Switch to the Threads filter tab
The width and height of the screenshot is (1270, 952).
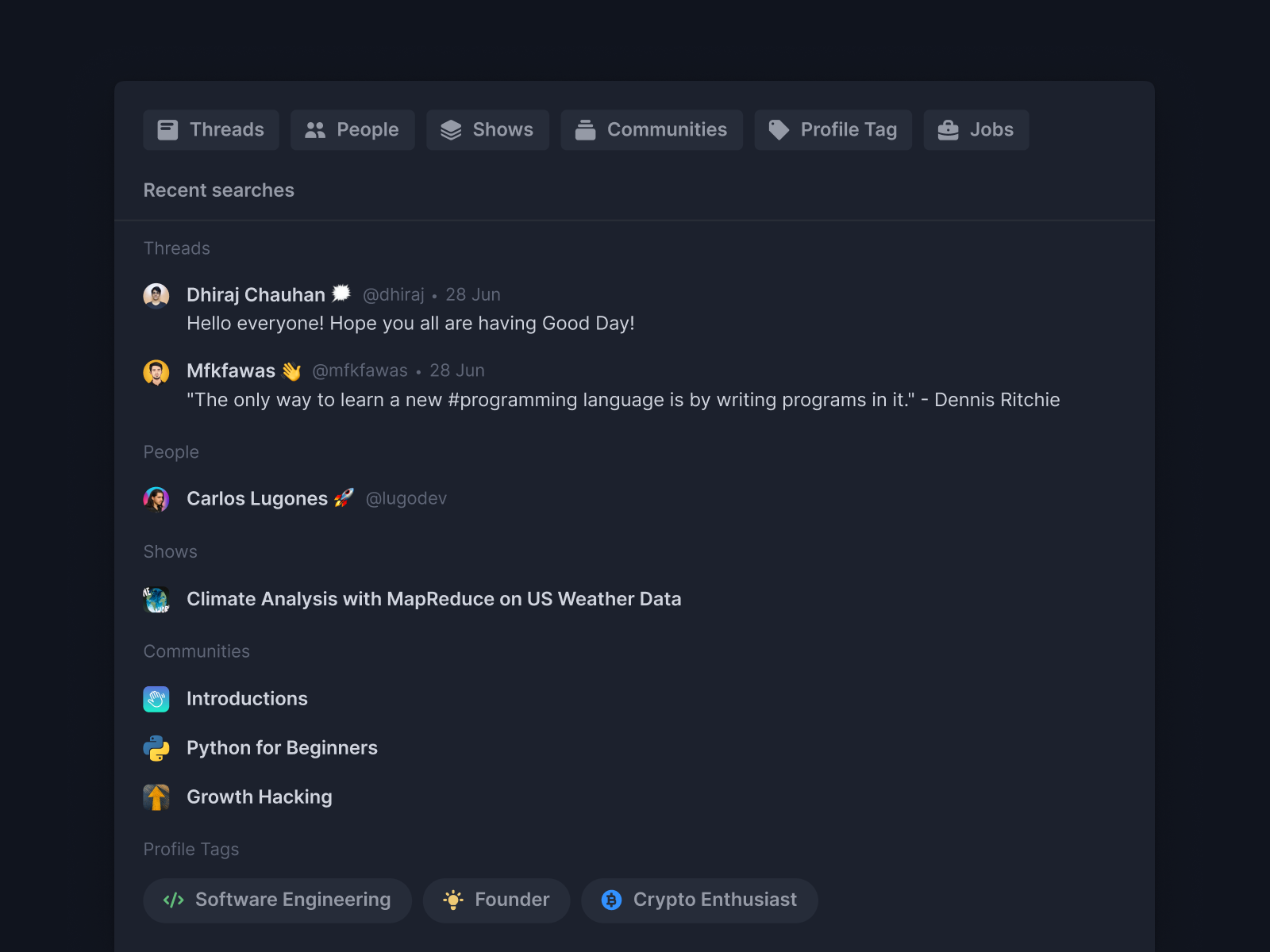point(211,129)
